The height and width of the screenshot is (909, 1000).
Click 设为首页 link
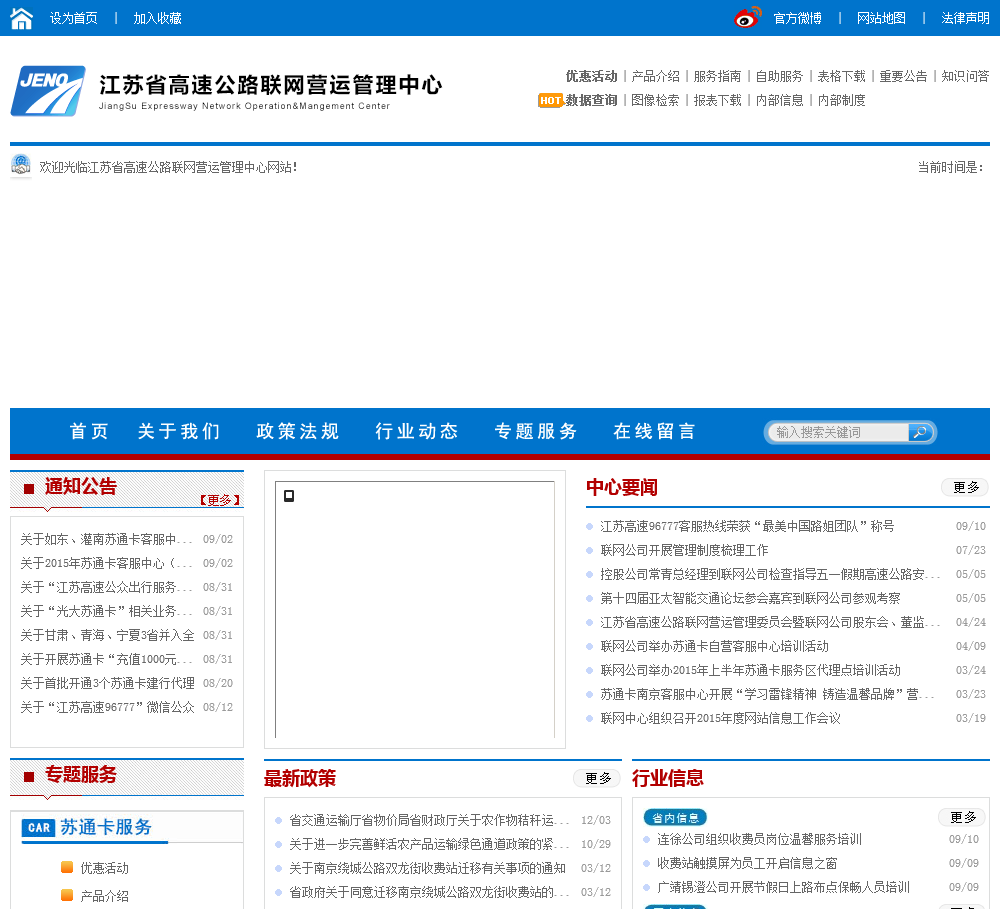click(74, 18)
